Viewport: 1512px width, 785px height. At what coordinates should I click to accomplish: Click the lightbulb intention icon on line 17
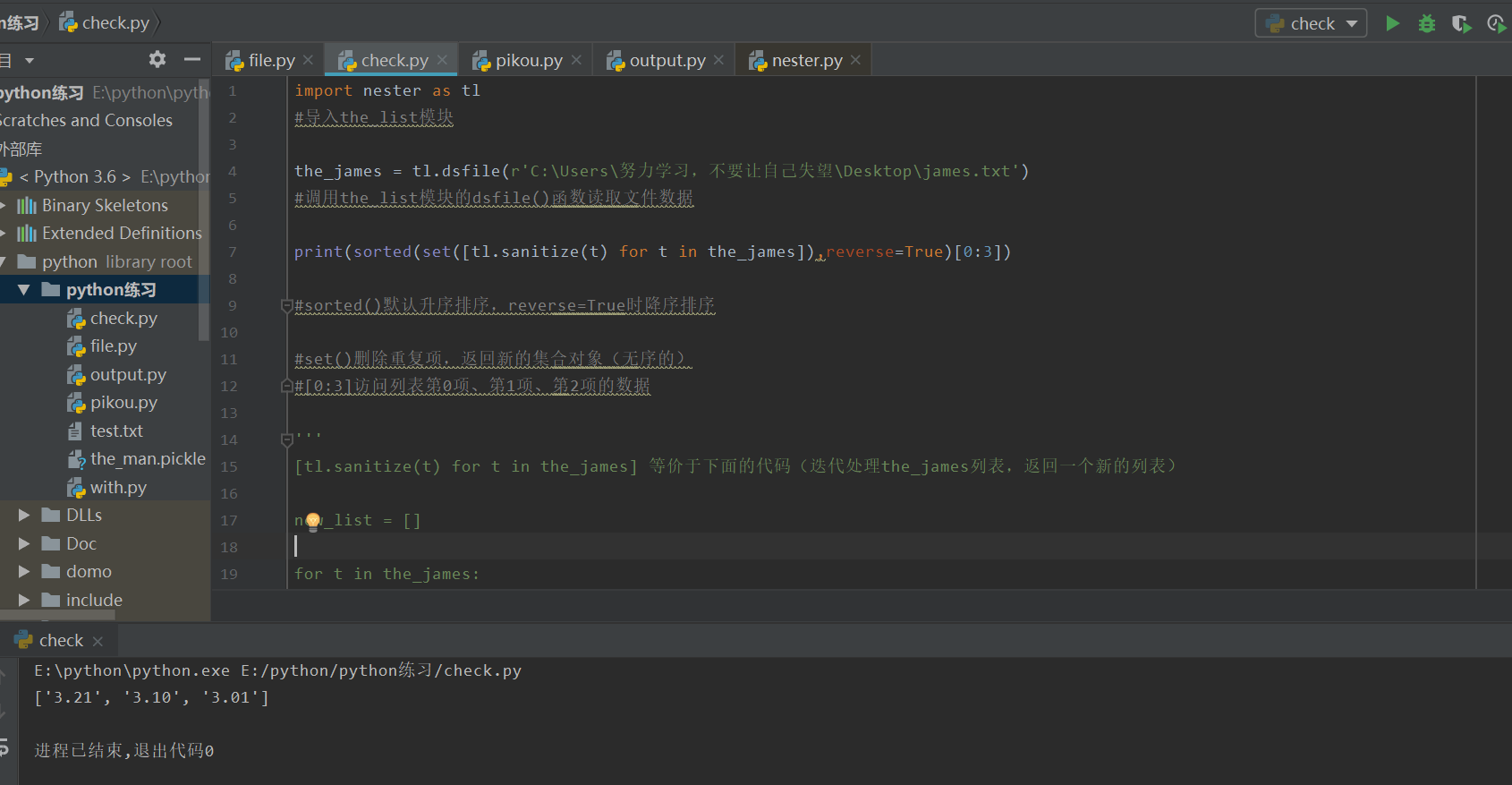click(313, 521)
